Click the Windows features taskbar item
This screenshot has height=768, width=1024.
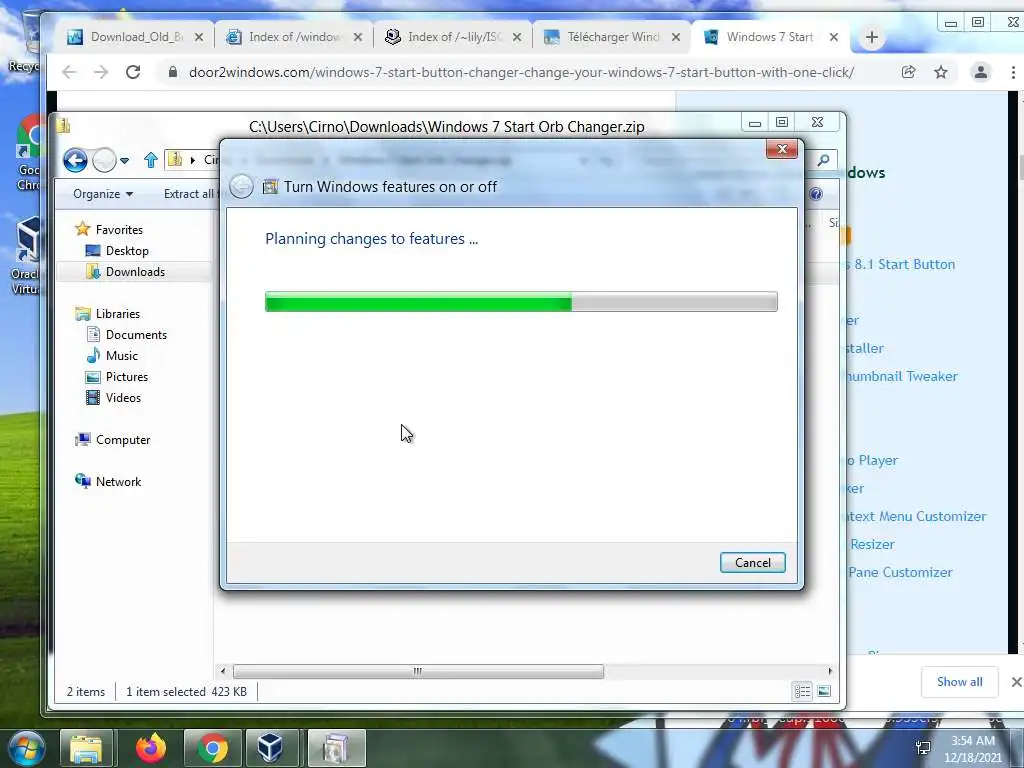click(x=336, y=748)
